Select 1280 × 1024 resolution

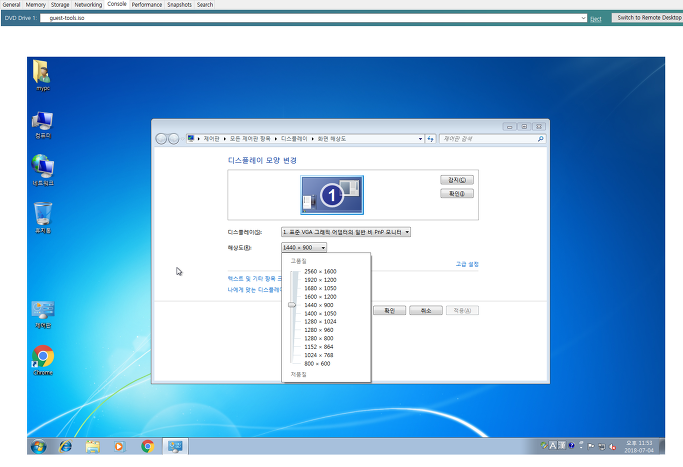click(320, 321)
